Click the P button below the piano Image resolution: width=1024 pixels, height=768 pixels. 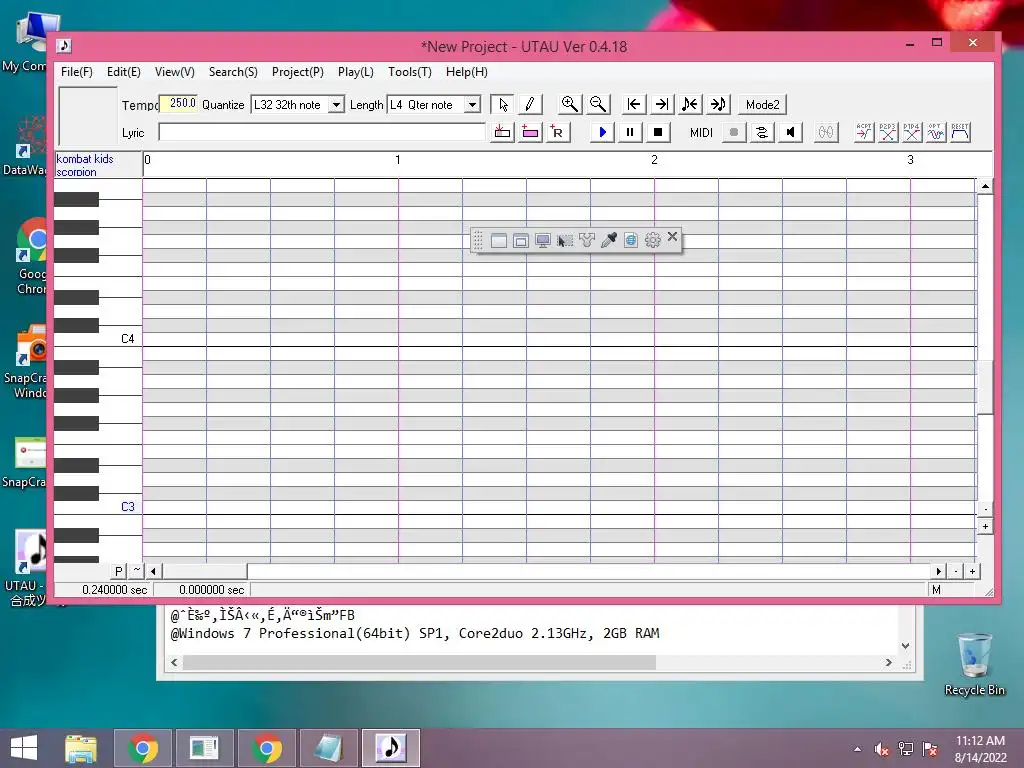[118, 571]
